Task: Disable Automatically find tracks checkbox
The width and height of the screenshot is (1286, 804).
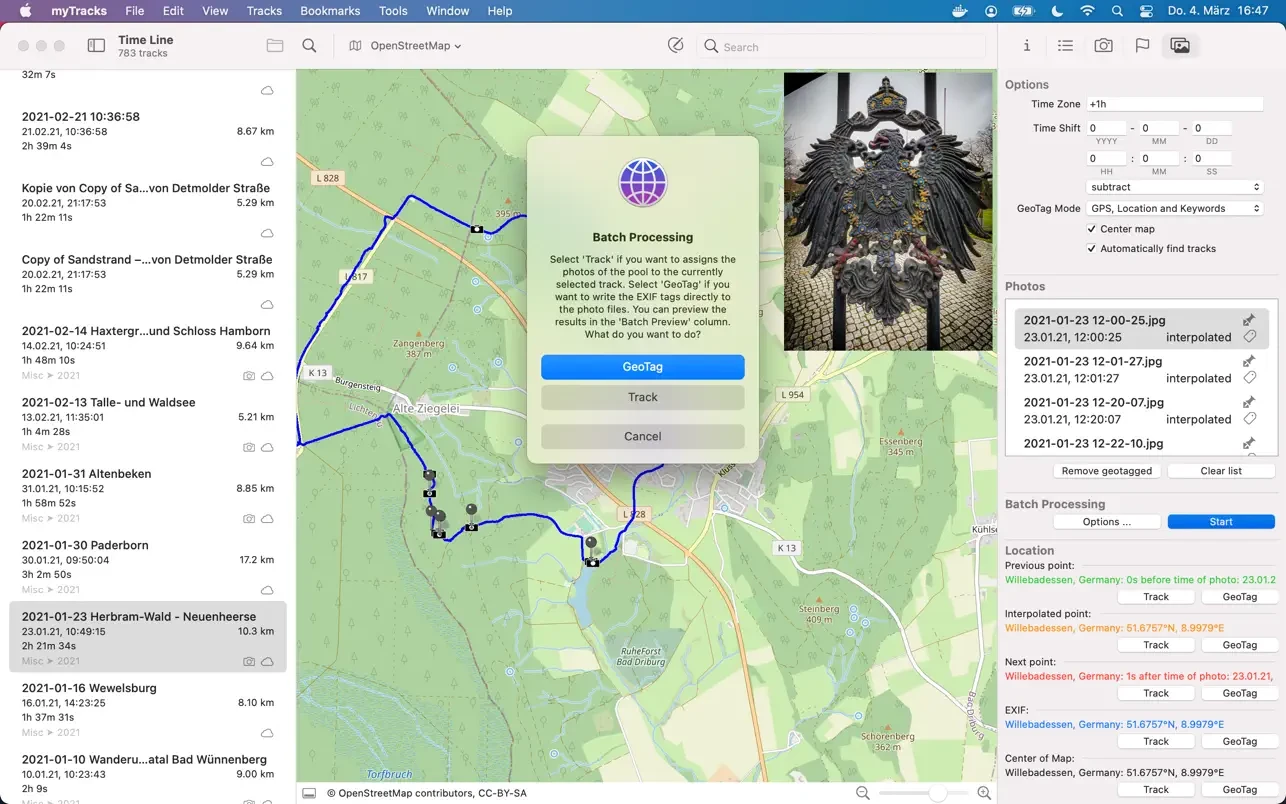Action: click(x=1092, y=249)
